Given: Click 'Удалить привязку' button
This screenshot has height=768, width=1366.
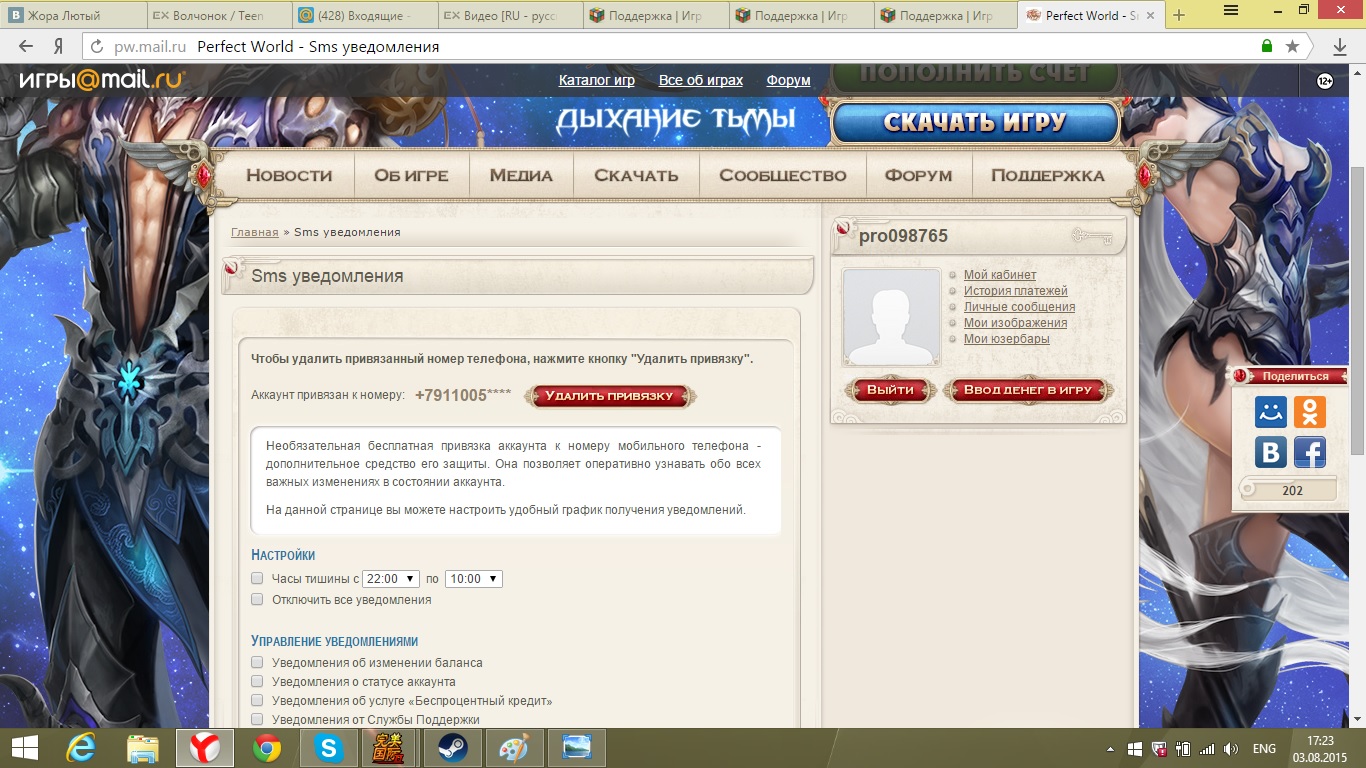Looking at the screenshot, I should click(x=609, y=396).
